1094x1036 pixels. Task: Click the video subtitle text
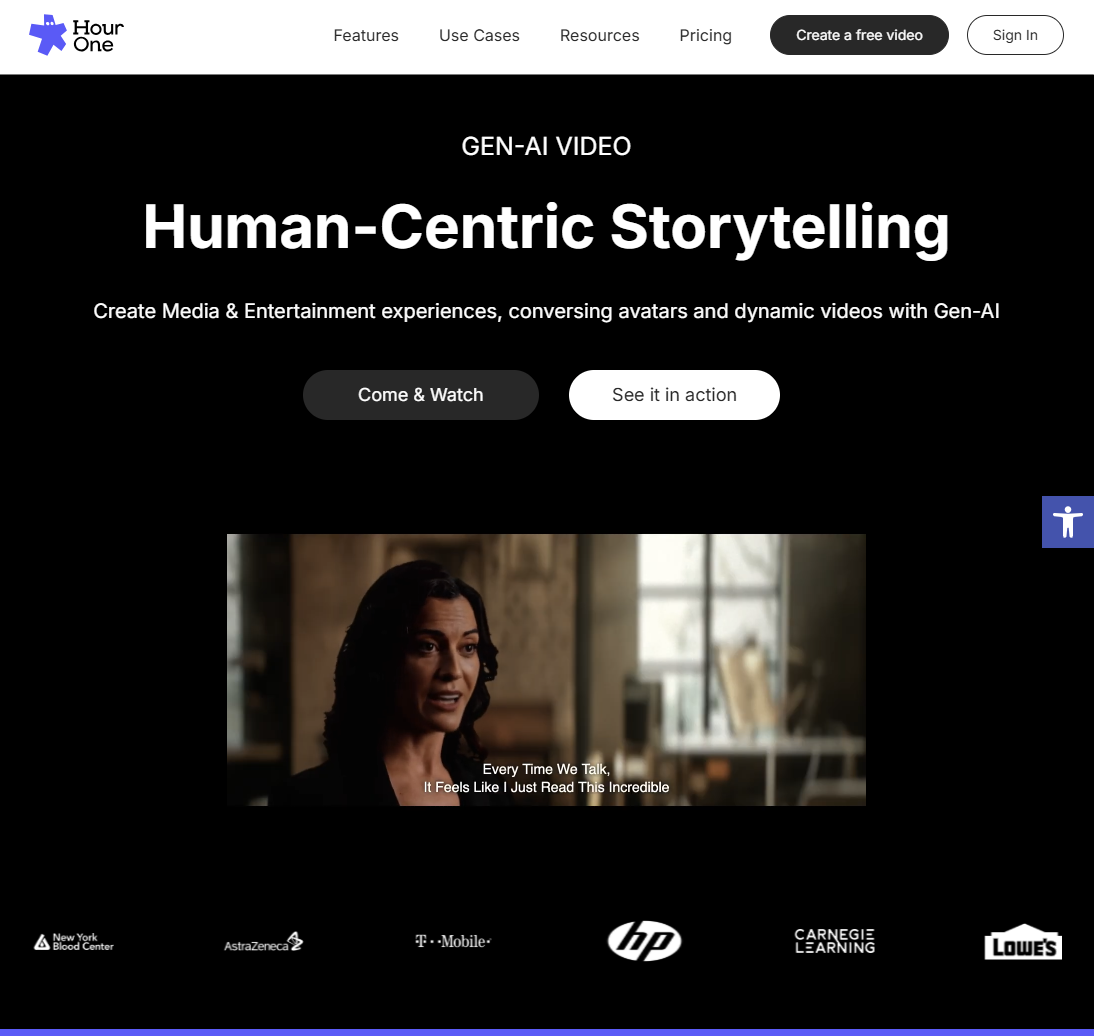546,778
